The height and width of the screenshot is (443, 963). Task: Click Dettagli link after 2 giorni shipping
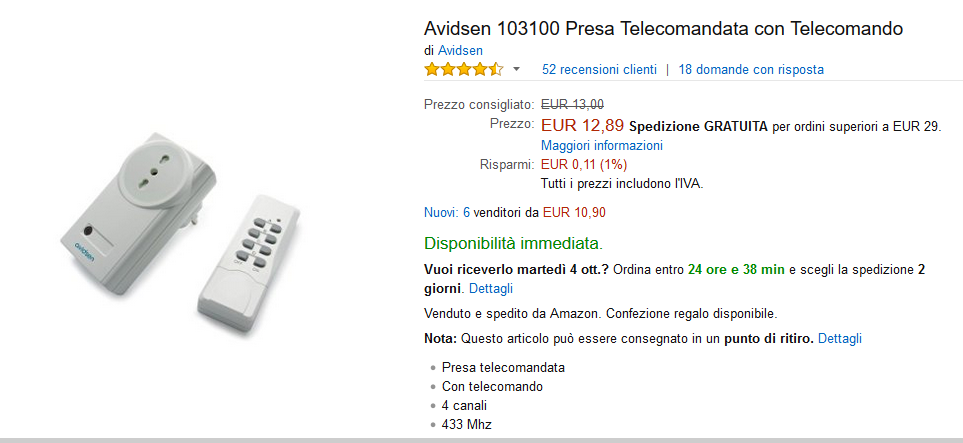click(491, 288)
